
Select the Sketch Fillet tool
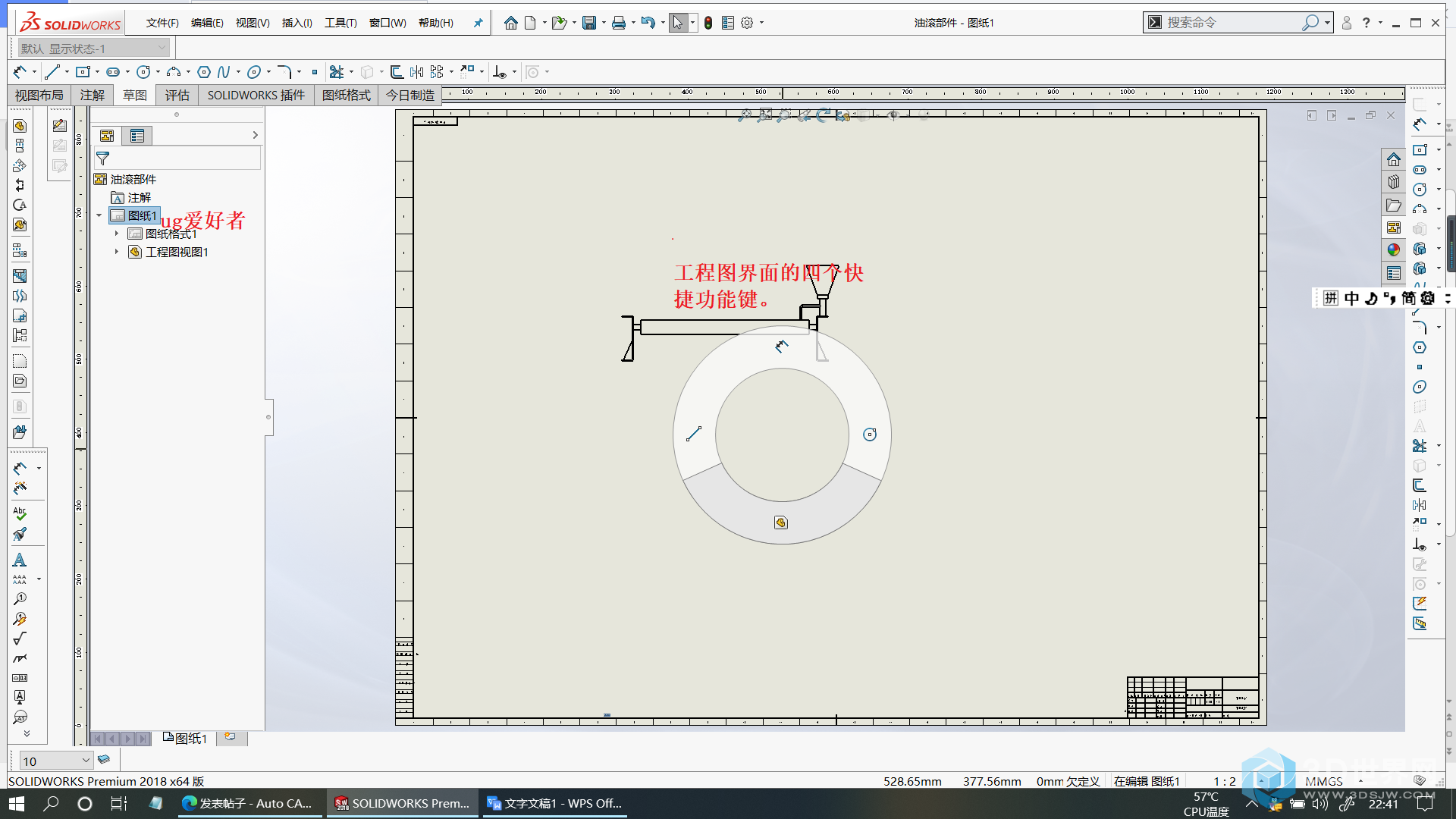pyautogui.click(x=284, y=72)
